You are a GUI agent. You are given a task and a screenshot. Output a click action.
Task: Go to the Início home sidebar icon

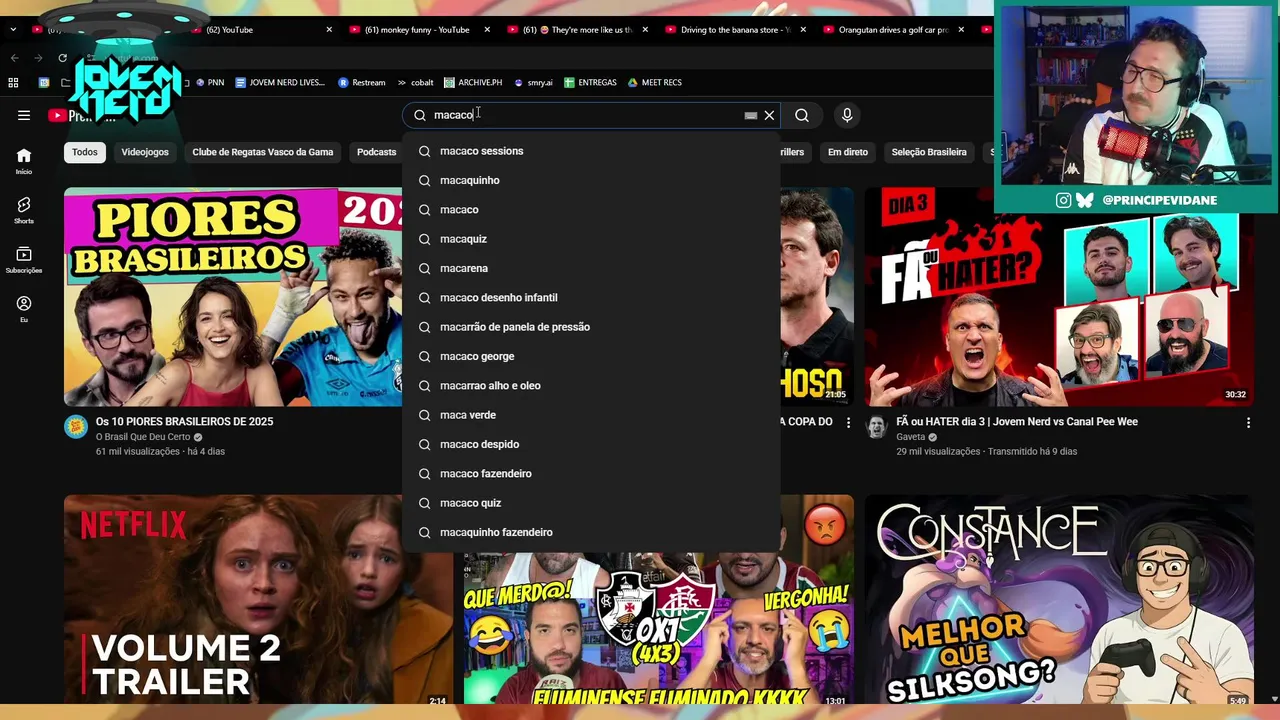coord(24,161)
